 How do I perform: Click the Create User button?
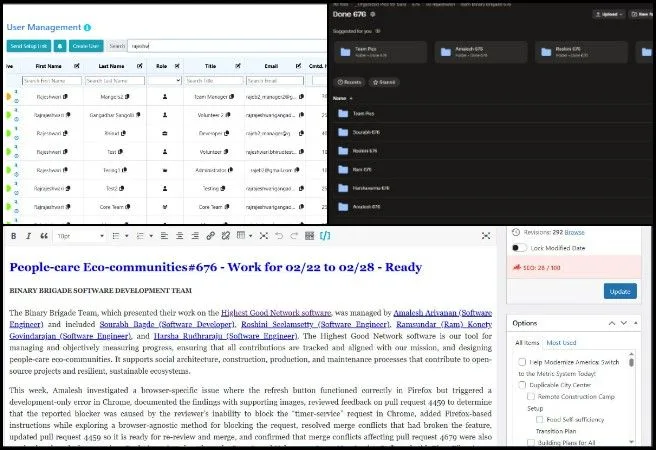(x=85, y=46)
